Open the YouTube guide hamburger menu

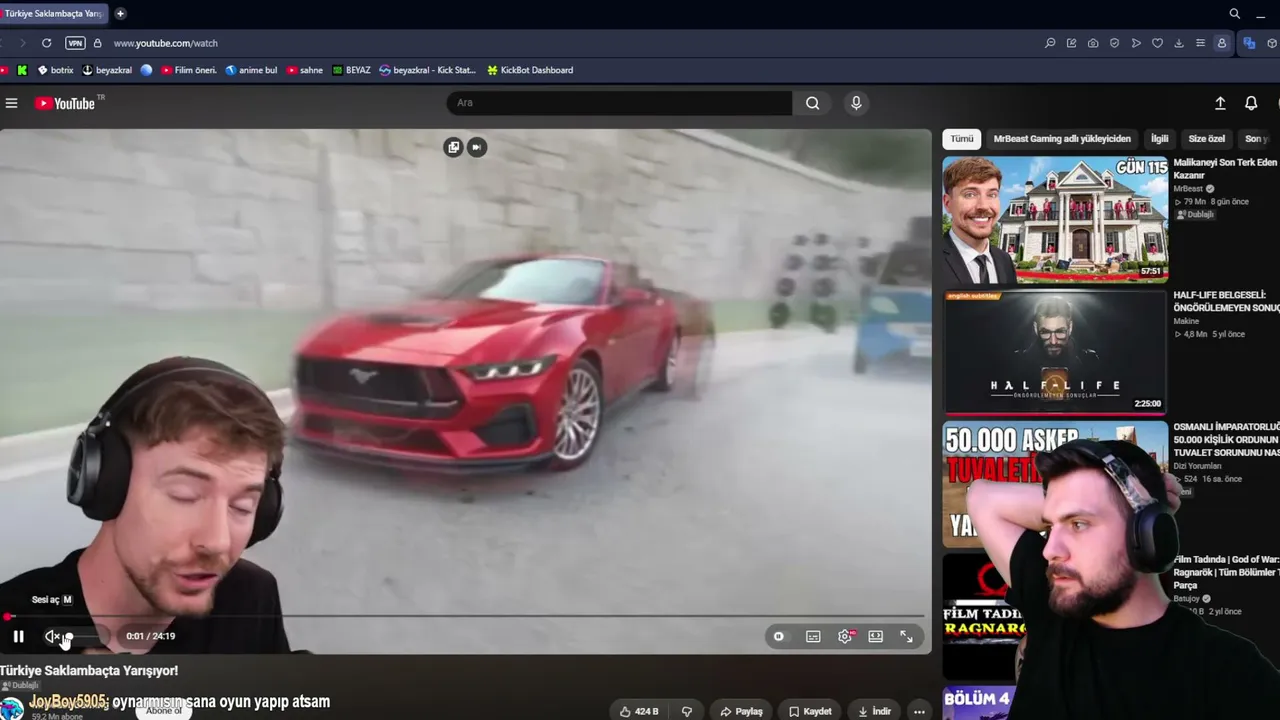click(12, 103)
